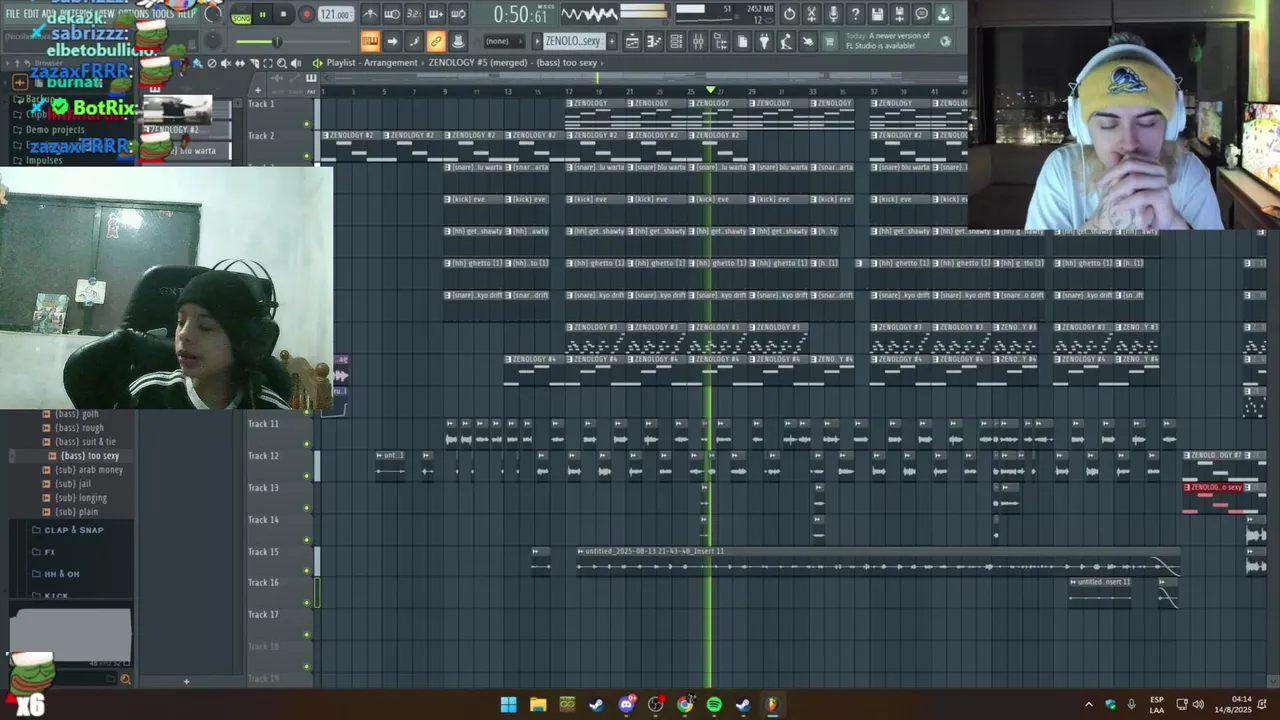This screenshot has height=720, width=1280.
Task: Select the (bass) suit & tie preset
Action: 85,442
